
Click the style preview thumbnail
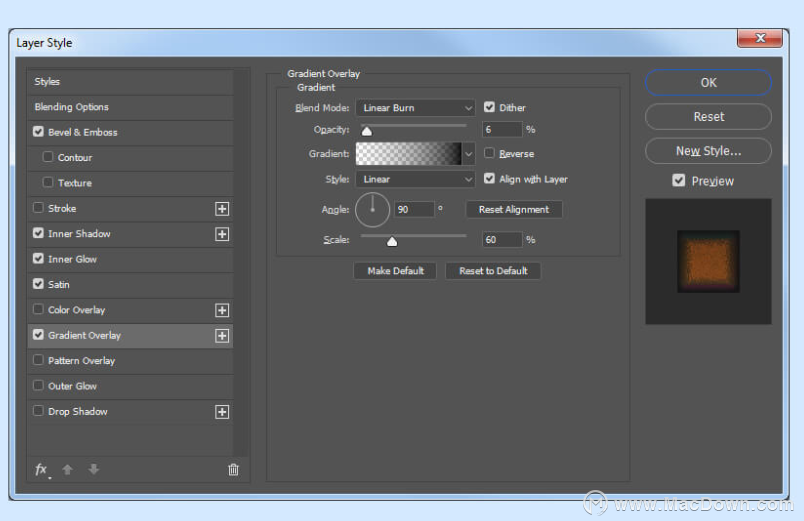708,262
